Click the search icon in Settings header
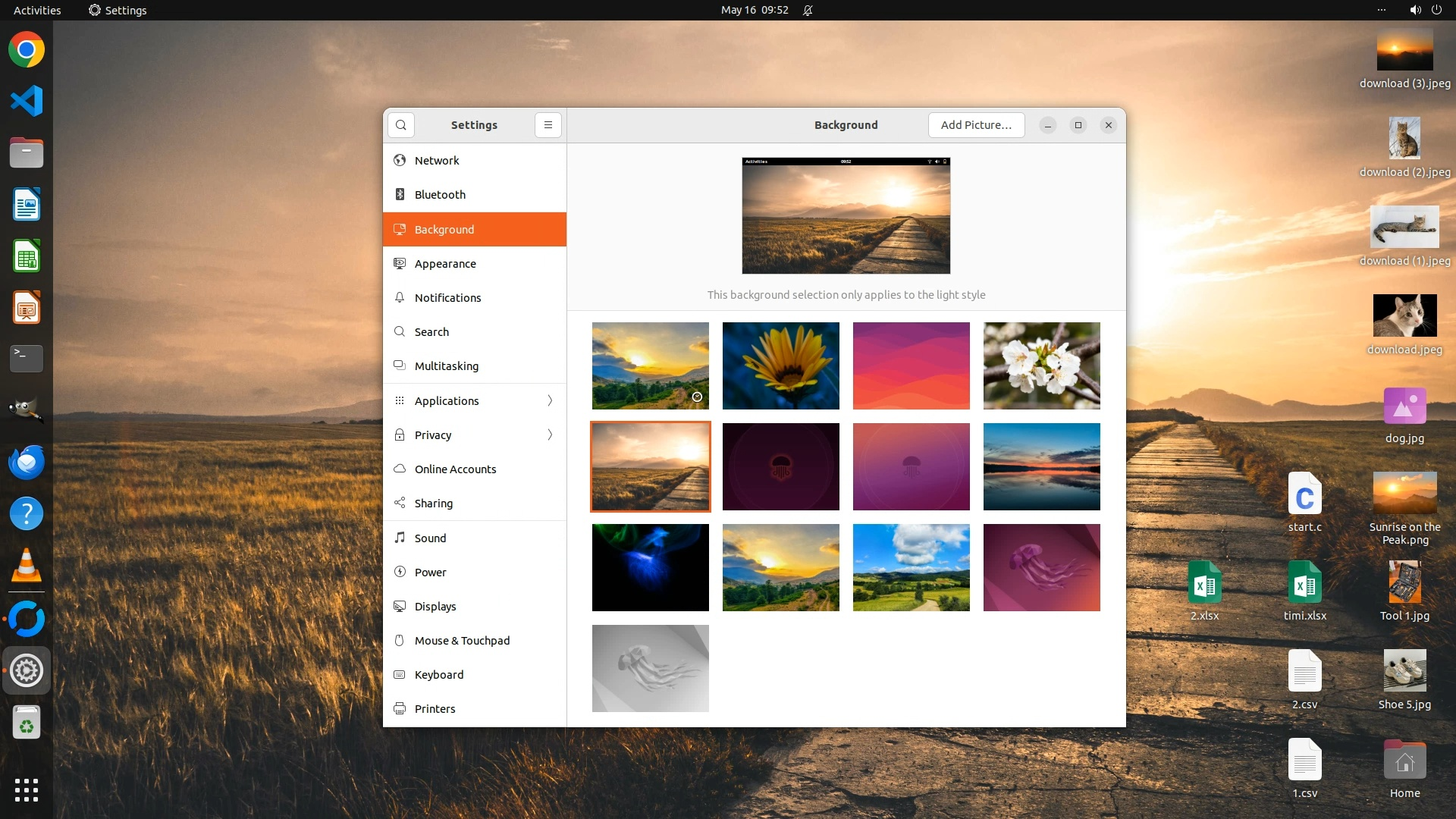The width and height of the screenshot is (1456, 819). click(x=400, y=125)
